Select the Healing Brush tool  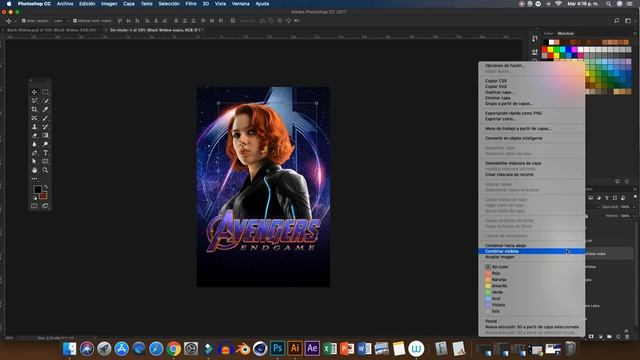click(34, 118)
